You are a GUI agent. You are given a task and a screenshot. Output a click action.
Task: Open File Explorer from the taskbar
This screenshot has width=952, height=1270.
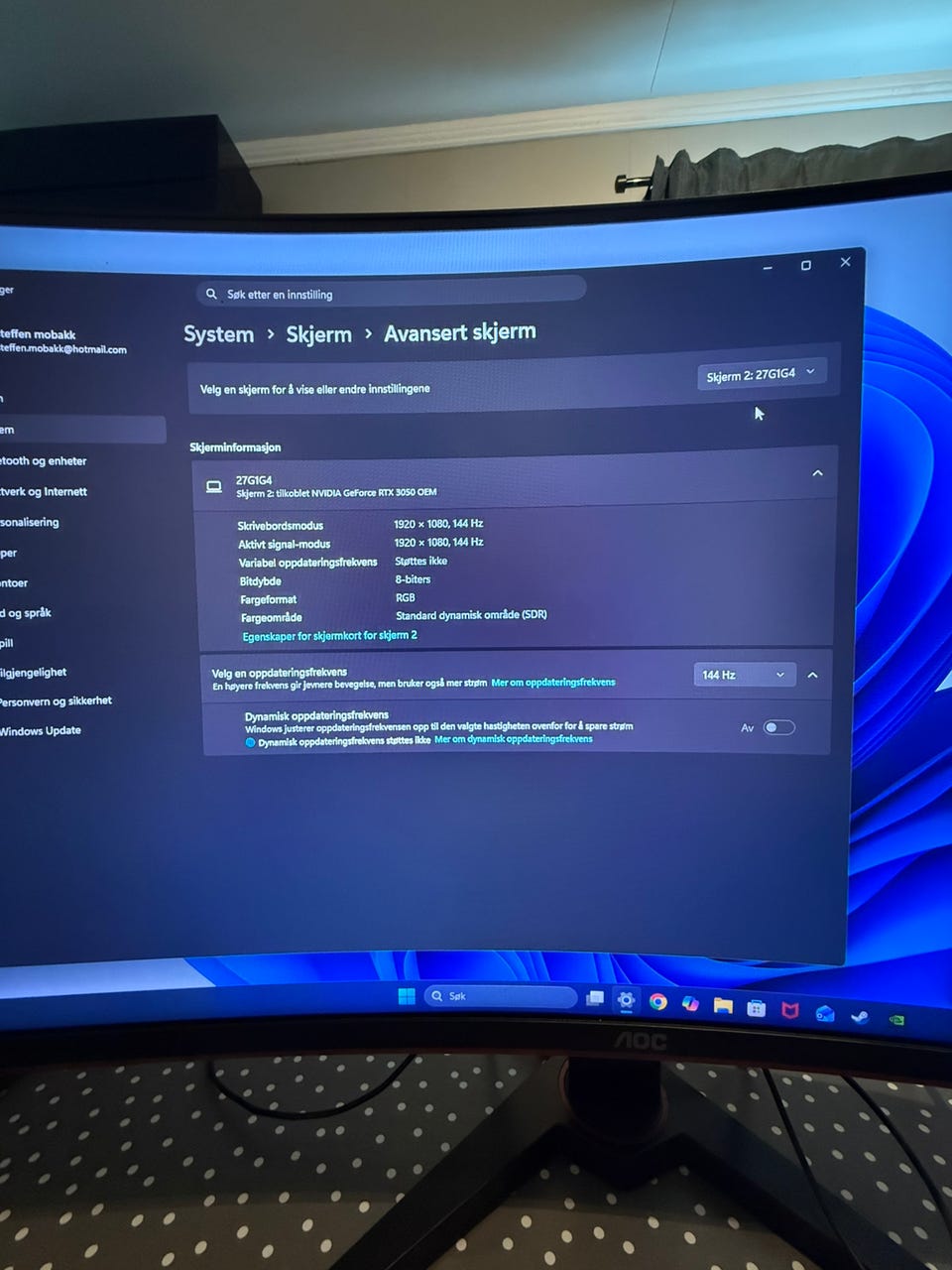(x=723, y=1006)
